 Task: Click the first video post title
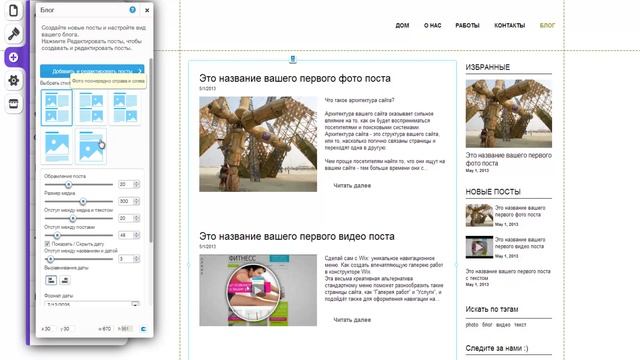pos(297,236)
